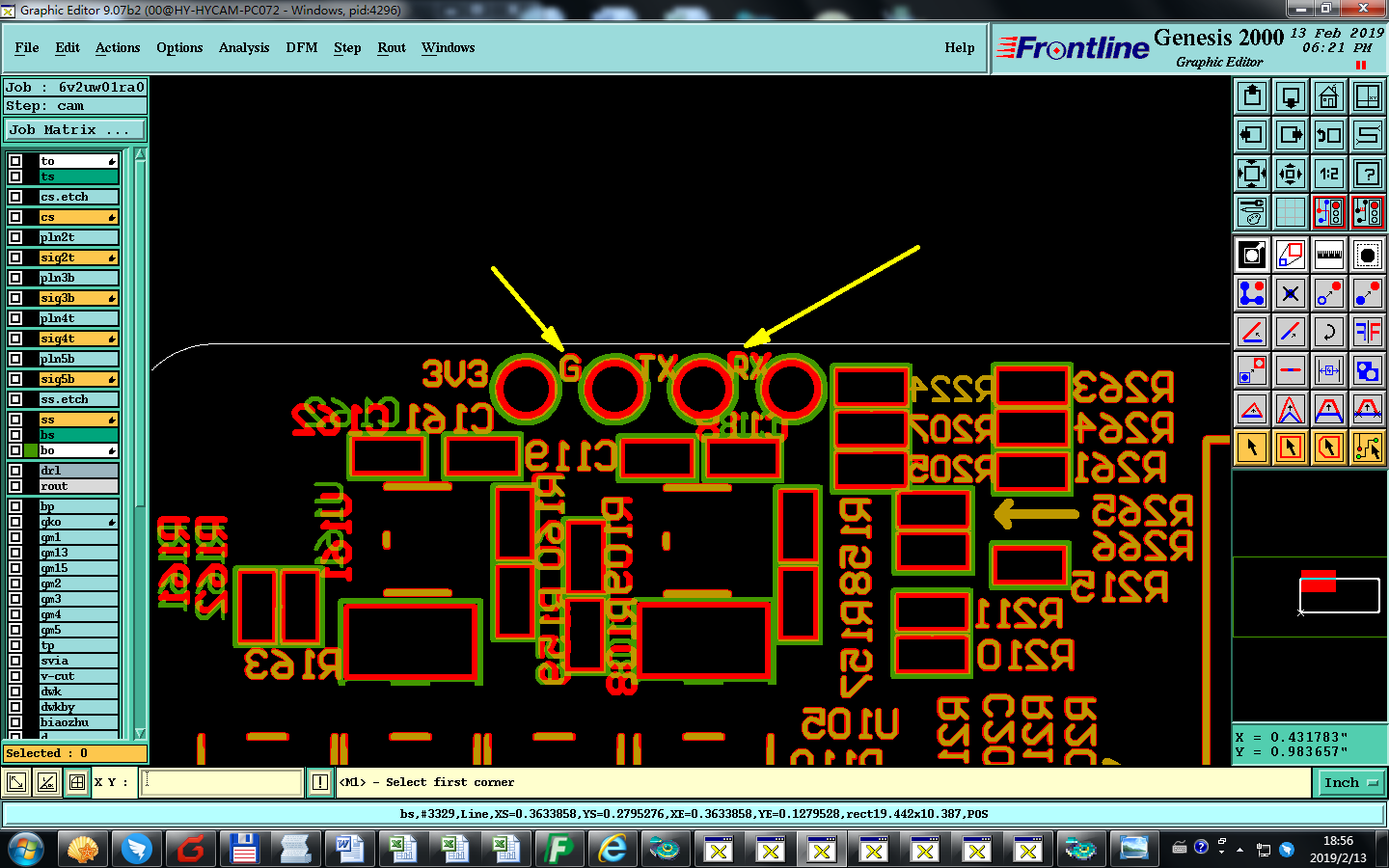Open the Job Matrix button
The width and height of the screenshot is (1389, 868).
(x=75, y=129)
